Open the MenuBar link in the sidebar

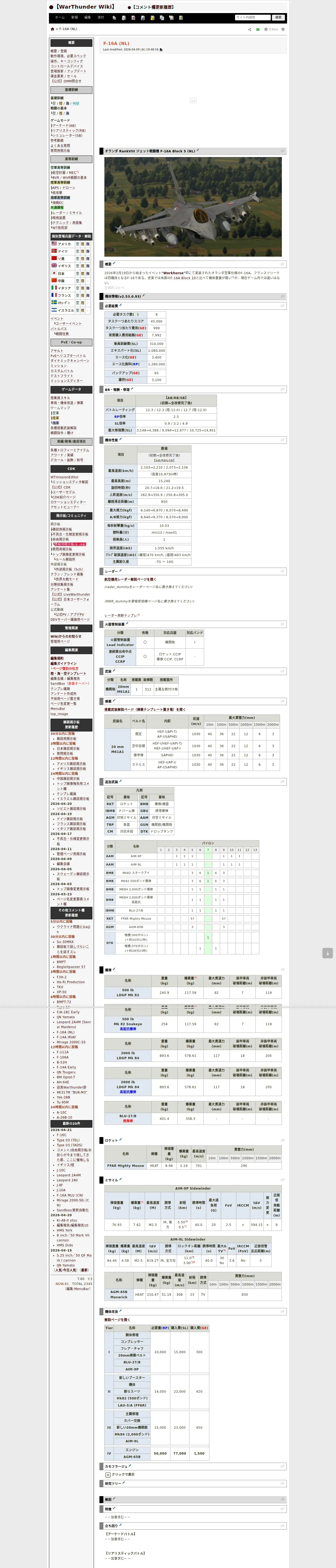tap(57, 708)
